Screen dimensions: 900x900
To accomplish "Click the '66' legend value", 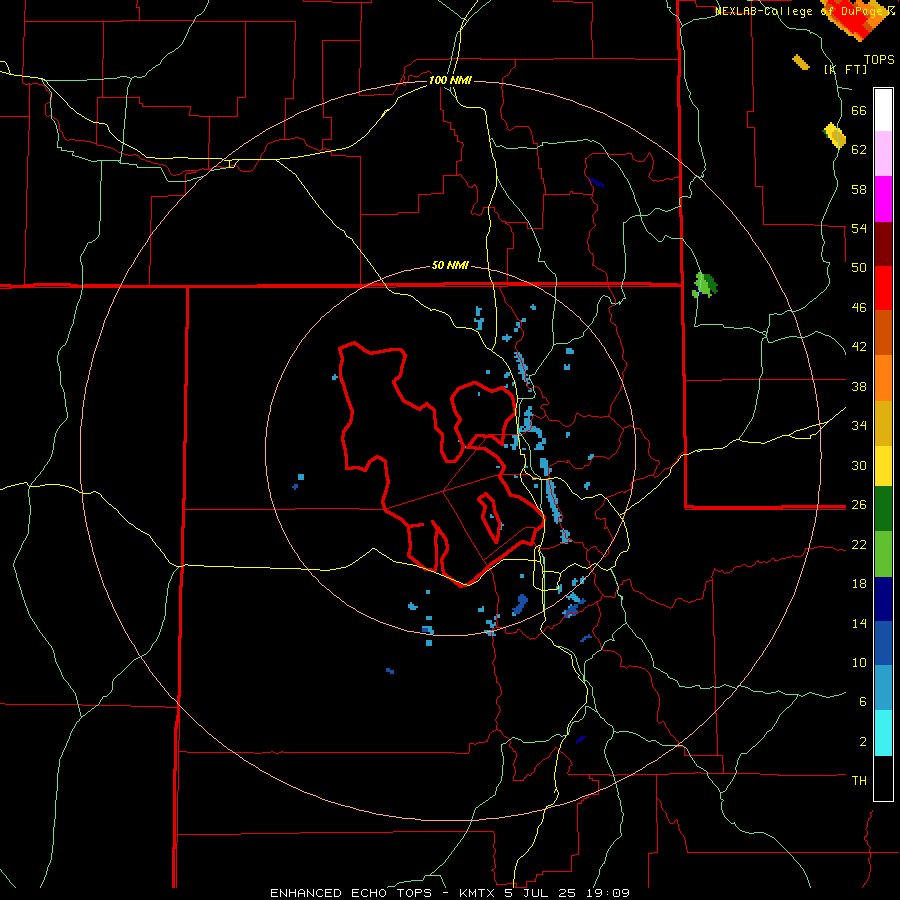I will pyautogui.click(x=859, y=110).
